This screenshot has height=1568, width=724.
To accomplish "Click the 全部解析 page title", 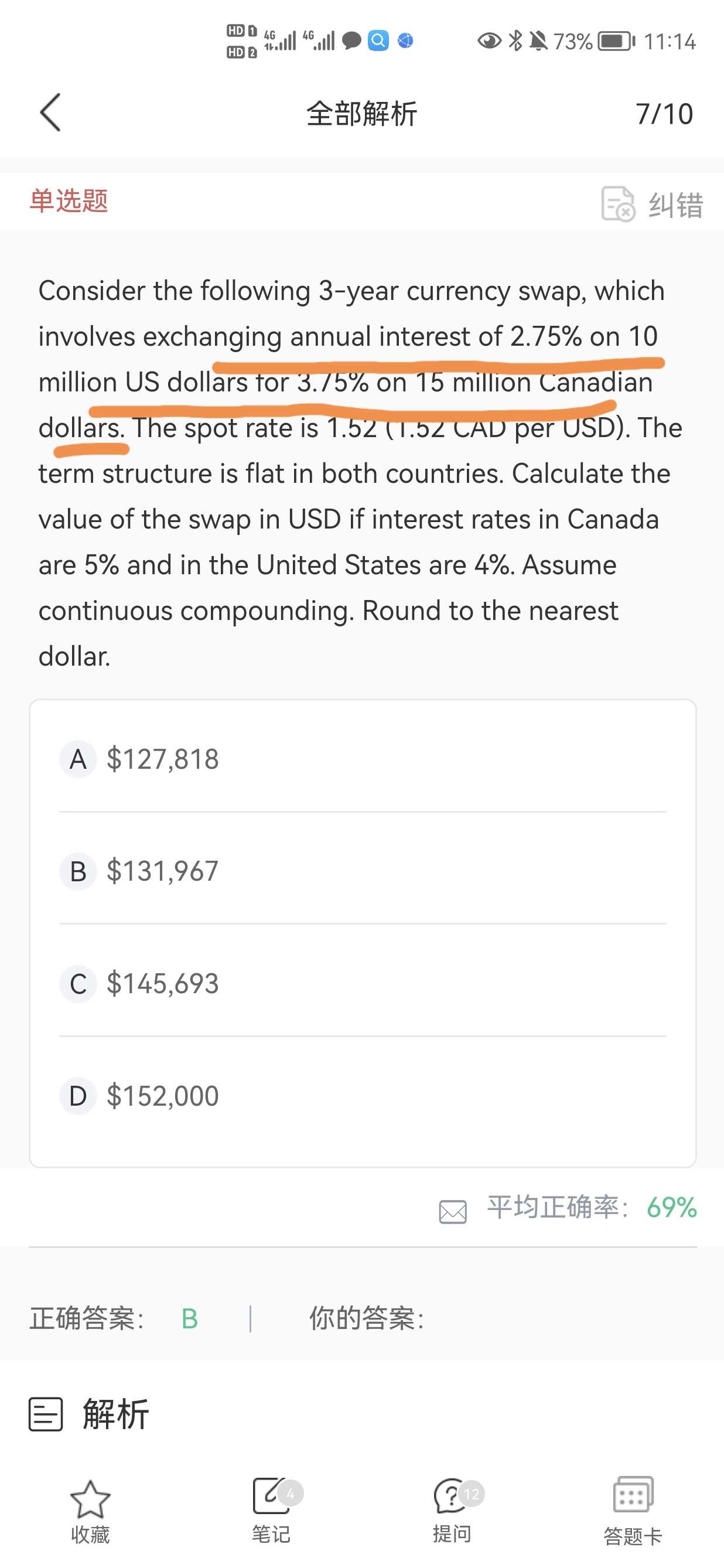I will tap(361, 114).
